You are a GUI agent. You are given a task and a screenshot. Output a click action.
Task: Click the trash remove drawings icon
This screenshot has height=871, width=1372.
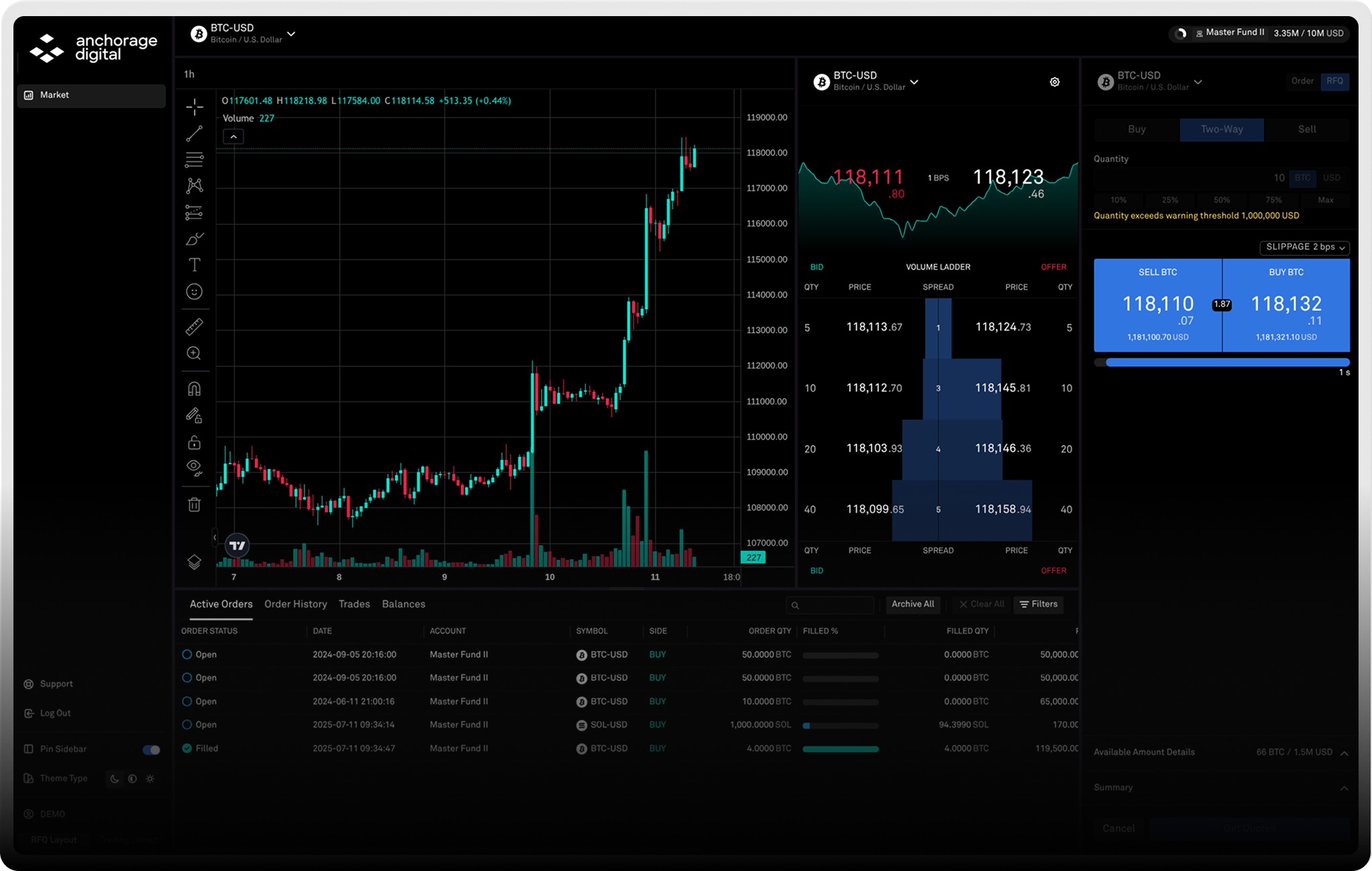pyautogui.click(x=194, y=505)
